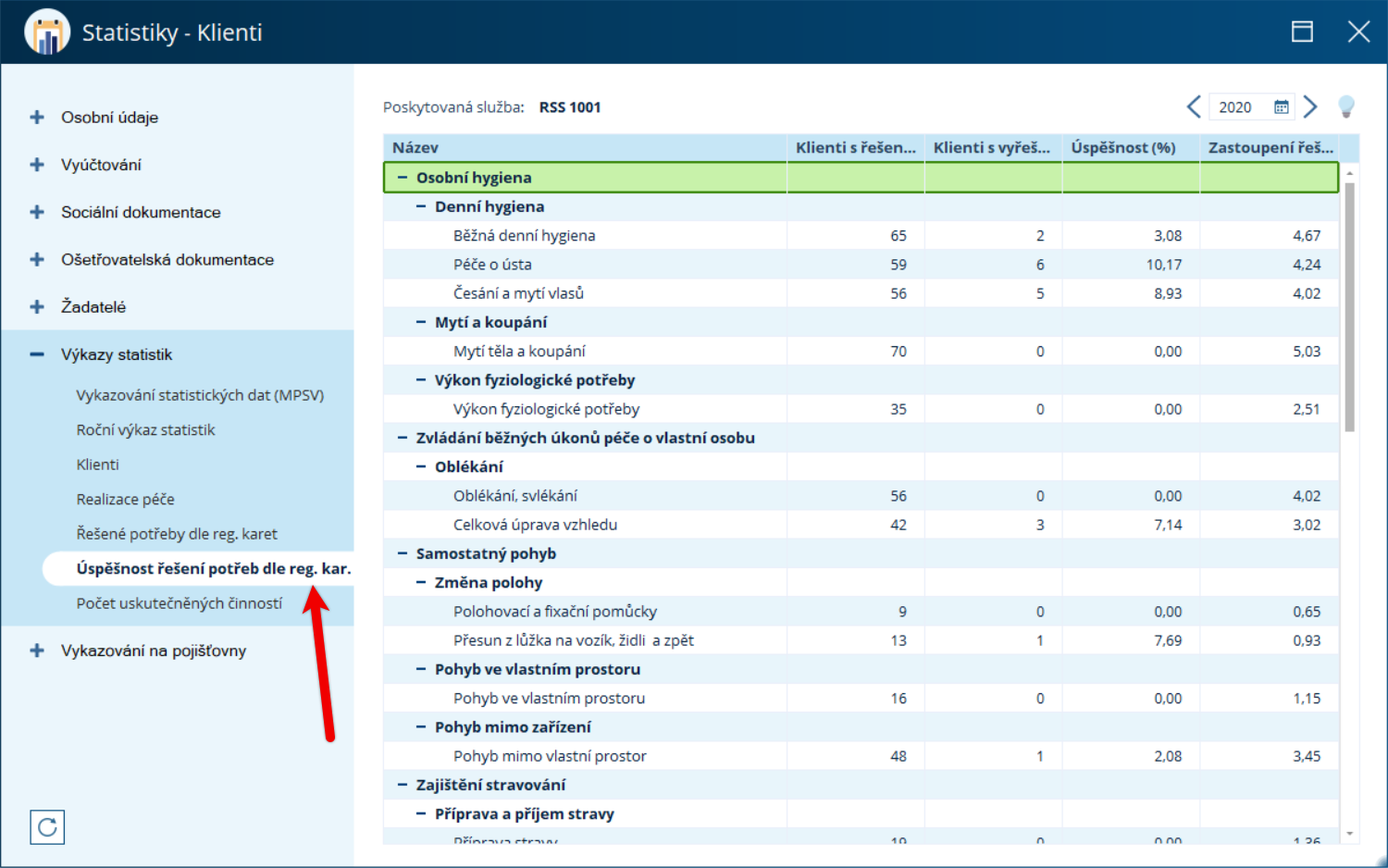Sort by Úspěšnost (%) column header
The height and width of the screenshot is (868, 1388).
coord(1131,148)
